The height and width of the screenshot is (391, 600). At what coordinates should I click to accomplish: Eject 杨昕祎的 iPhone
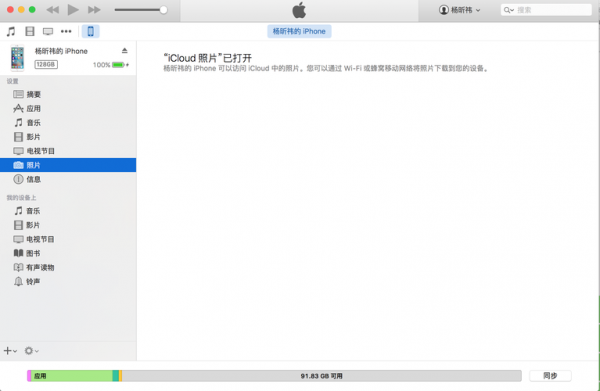(124, 51)
